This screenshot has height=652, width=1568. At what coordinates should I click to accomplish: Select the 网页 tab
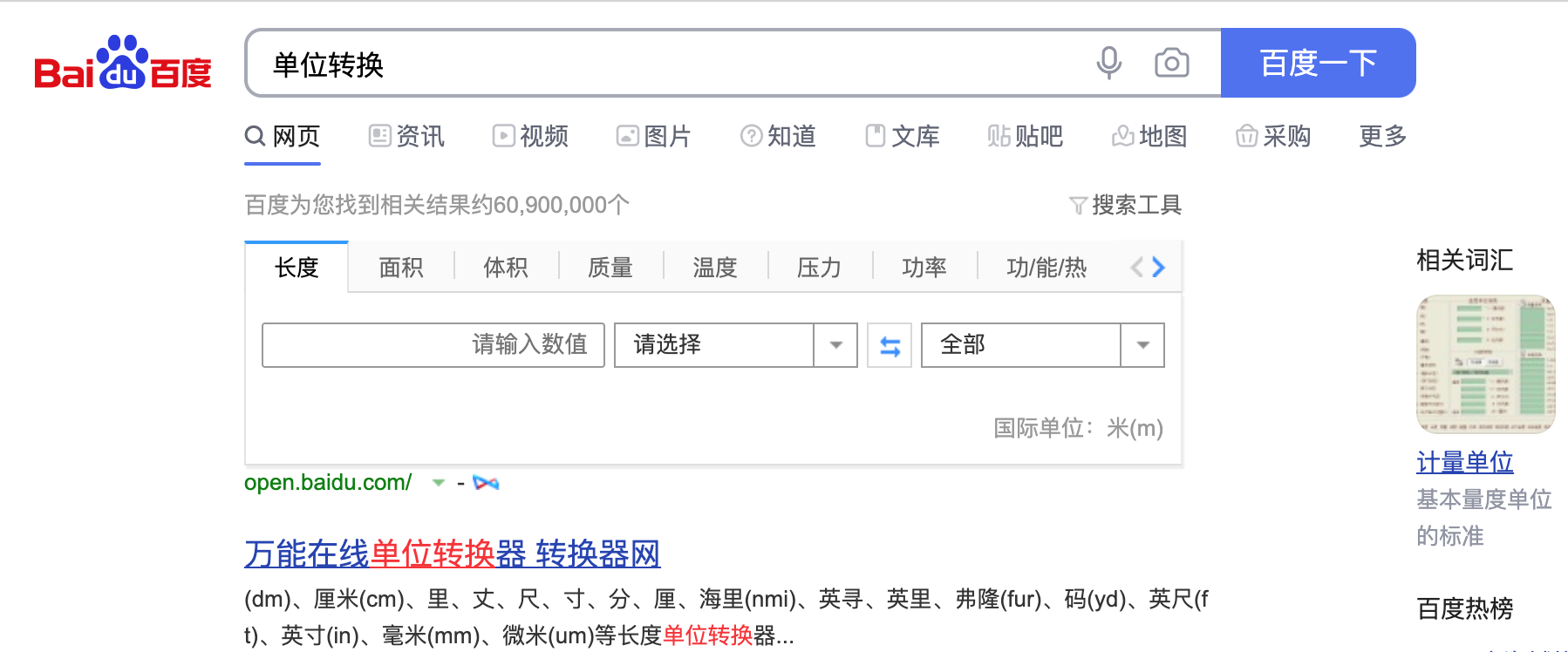click(283, 136)
